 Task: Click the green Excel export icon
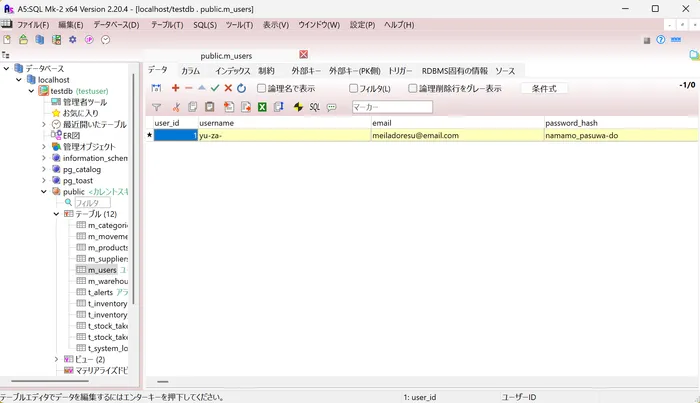coord(262,107)
